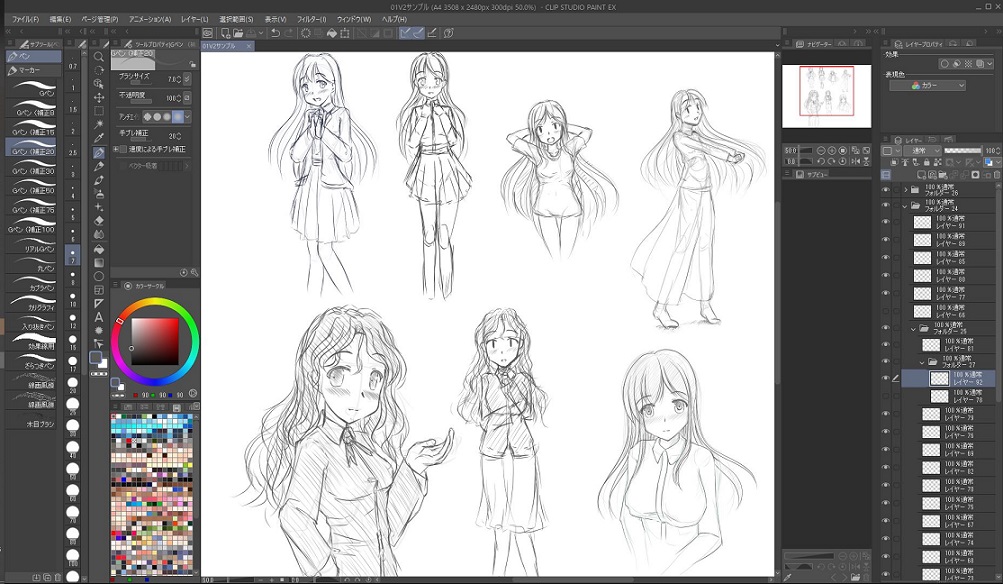Toggle snap to ruler in command bar
1003x584 pixels.
406,33
